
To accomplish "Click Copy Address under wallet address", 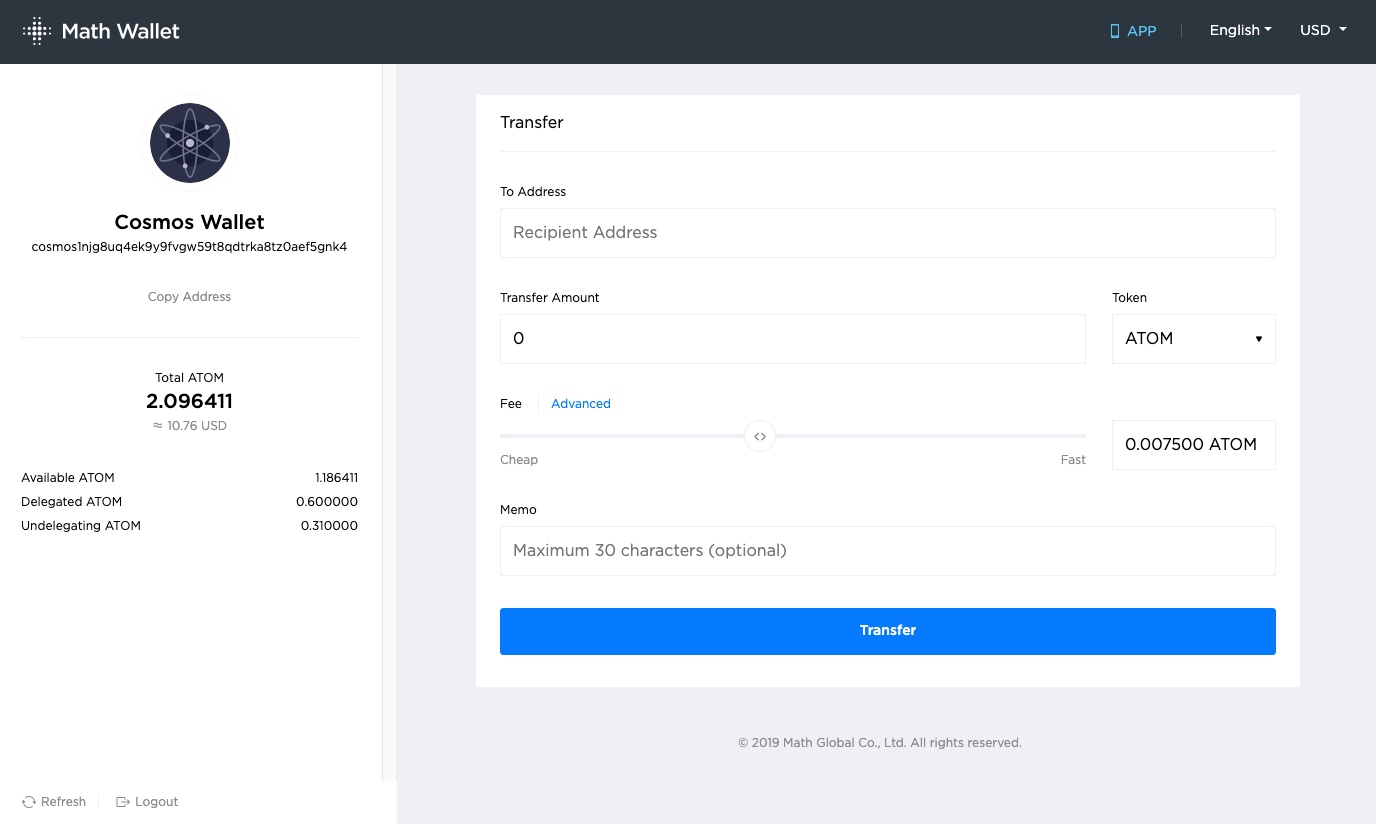I will pos(189,297).
